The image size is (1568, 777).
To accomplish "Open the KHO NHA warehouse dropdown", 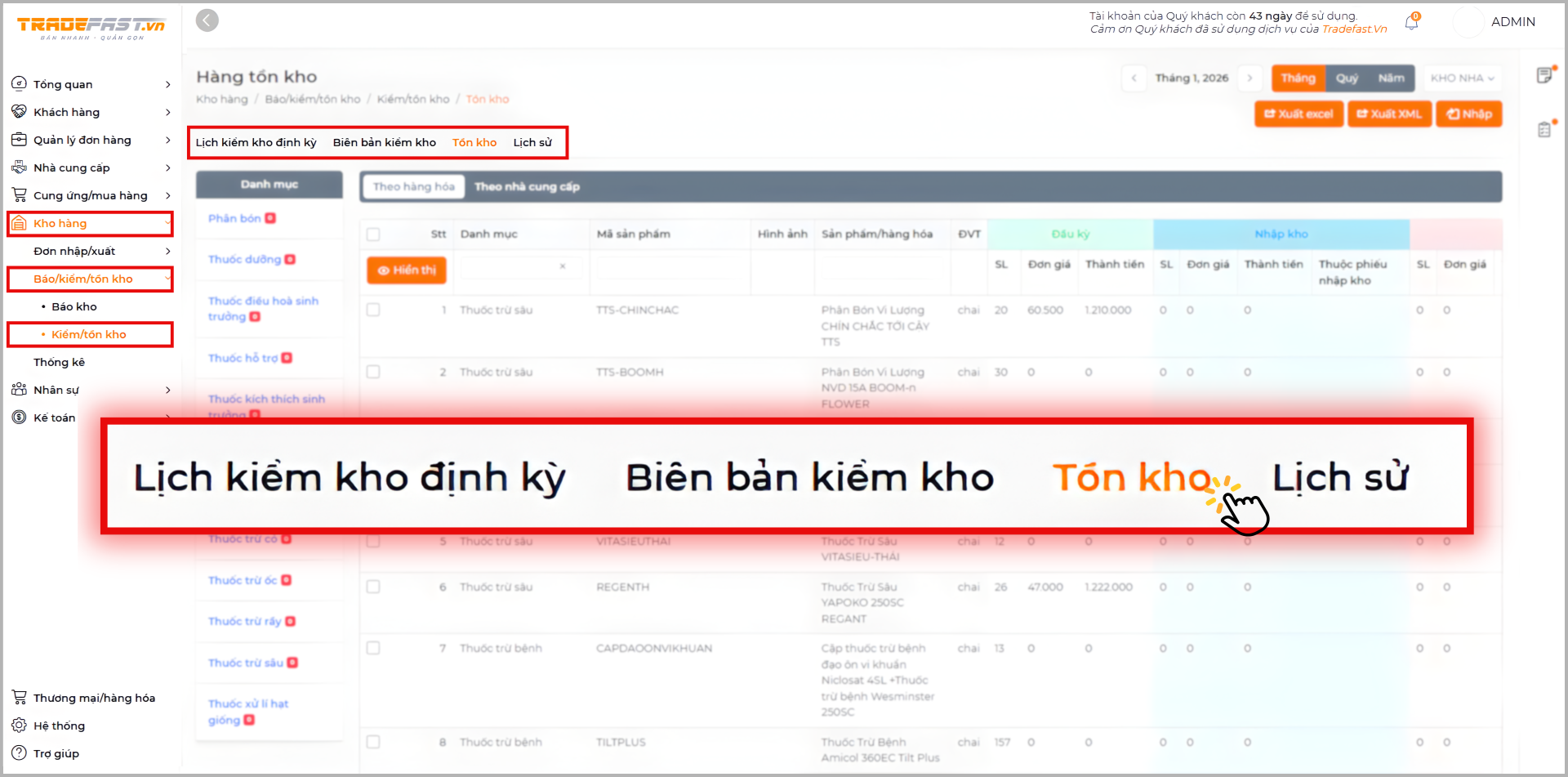I will tap(1462, 78).
